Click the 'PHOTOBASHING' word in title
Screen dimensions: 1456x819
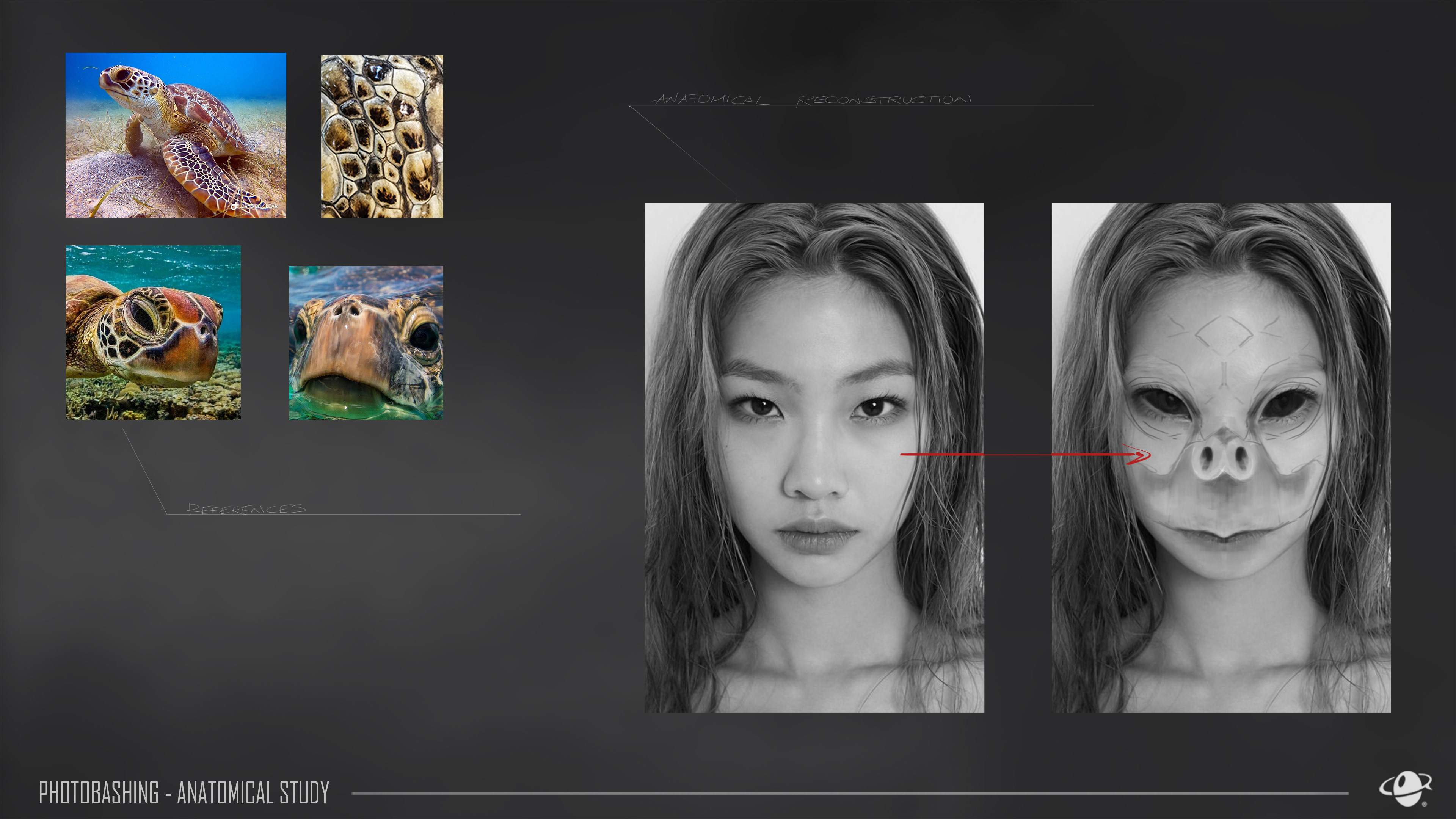(x=99, y=792)
